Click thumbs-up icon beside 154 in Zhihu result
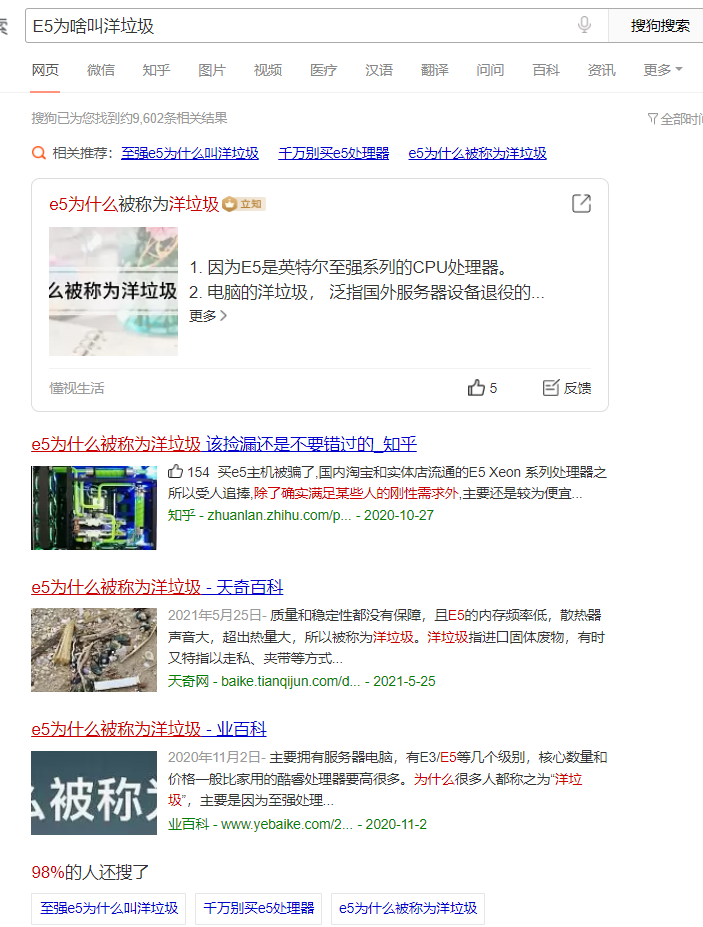The height and width of the screenshot is (927, 703). 175,472
